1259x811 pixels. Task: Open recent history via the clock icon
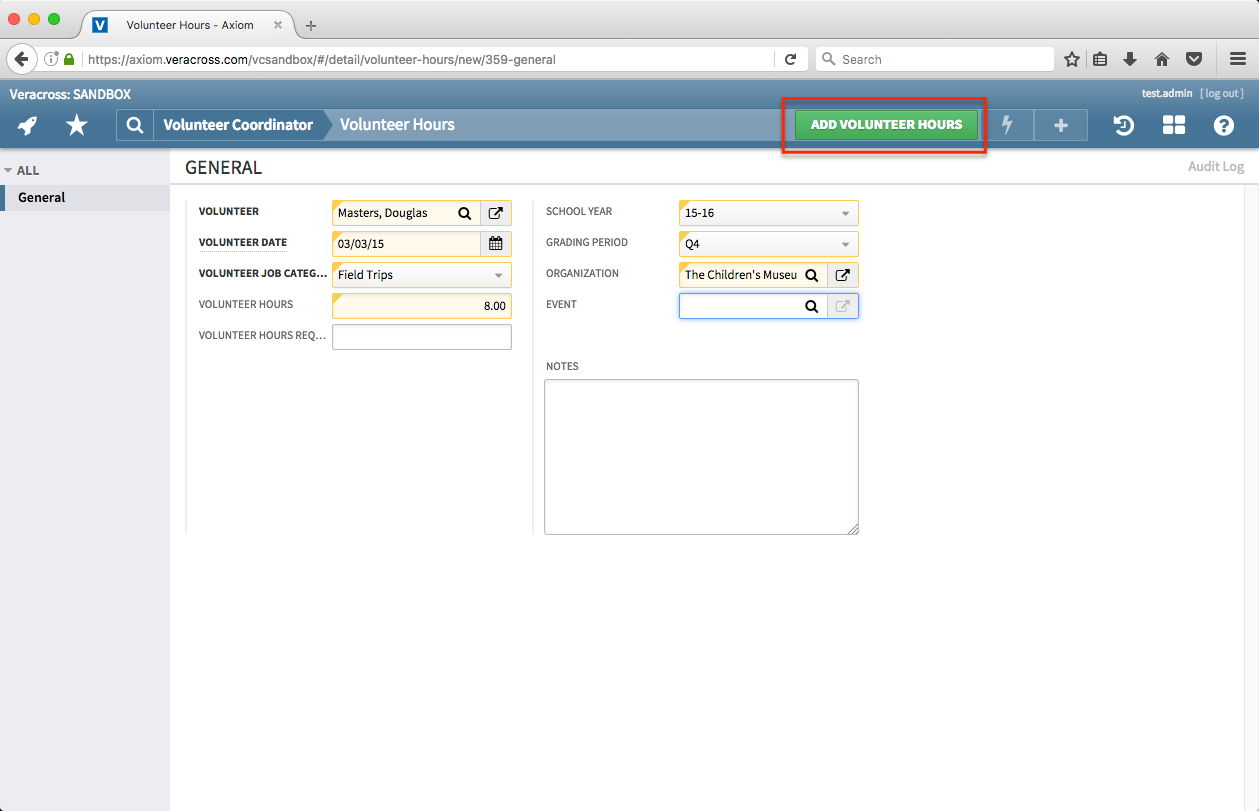1123,125
